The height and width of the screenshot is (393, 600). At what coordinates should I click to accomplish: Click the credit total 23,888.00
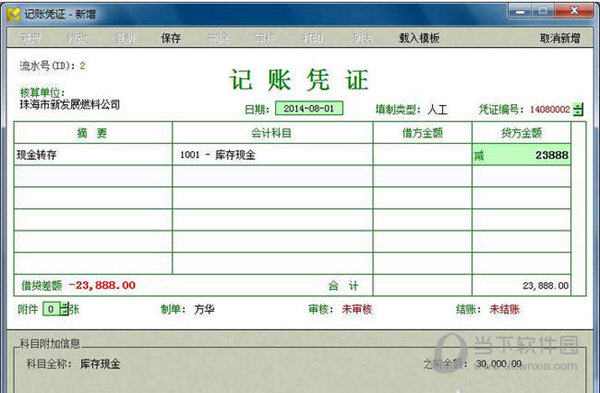click(x=545, y=285)
